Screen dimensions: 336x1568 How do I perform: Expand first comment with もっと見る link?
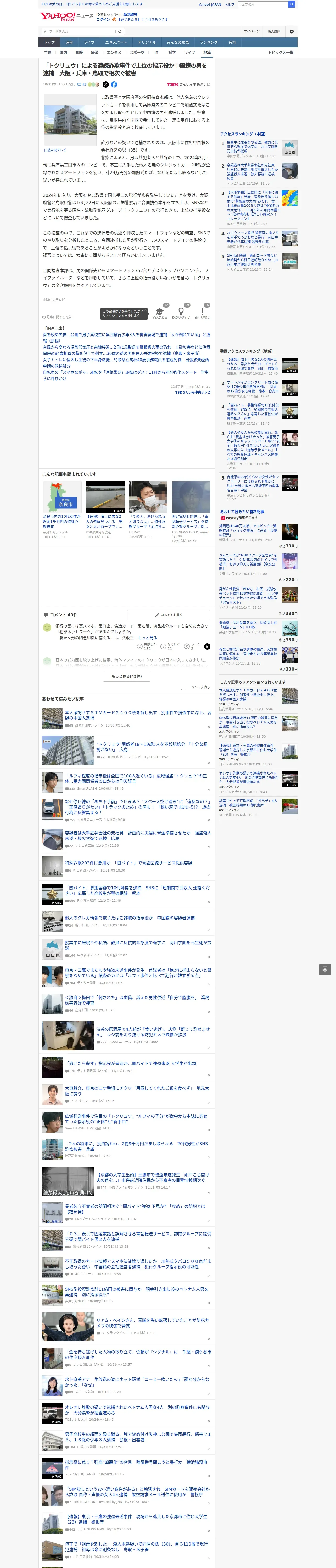click(x=148, y=638)
